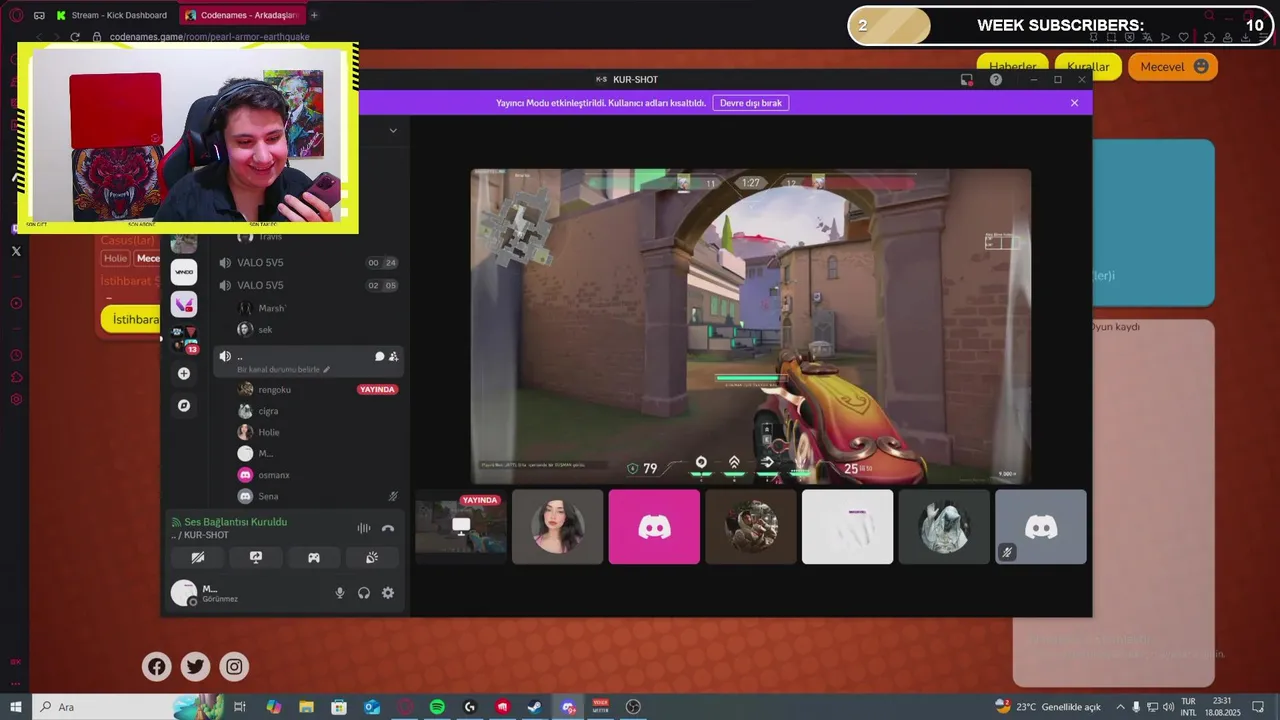Open the soundboard in Discord
1280x720 pixels.
pyautogui.click(x=372, y=558)
